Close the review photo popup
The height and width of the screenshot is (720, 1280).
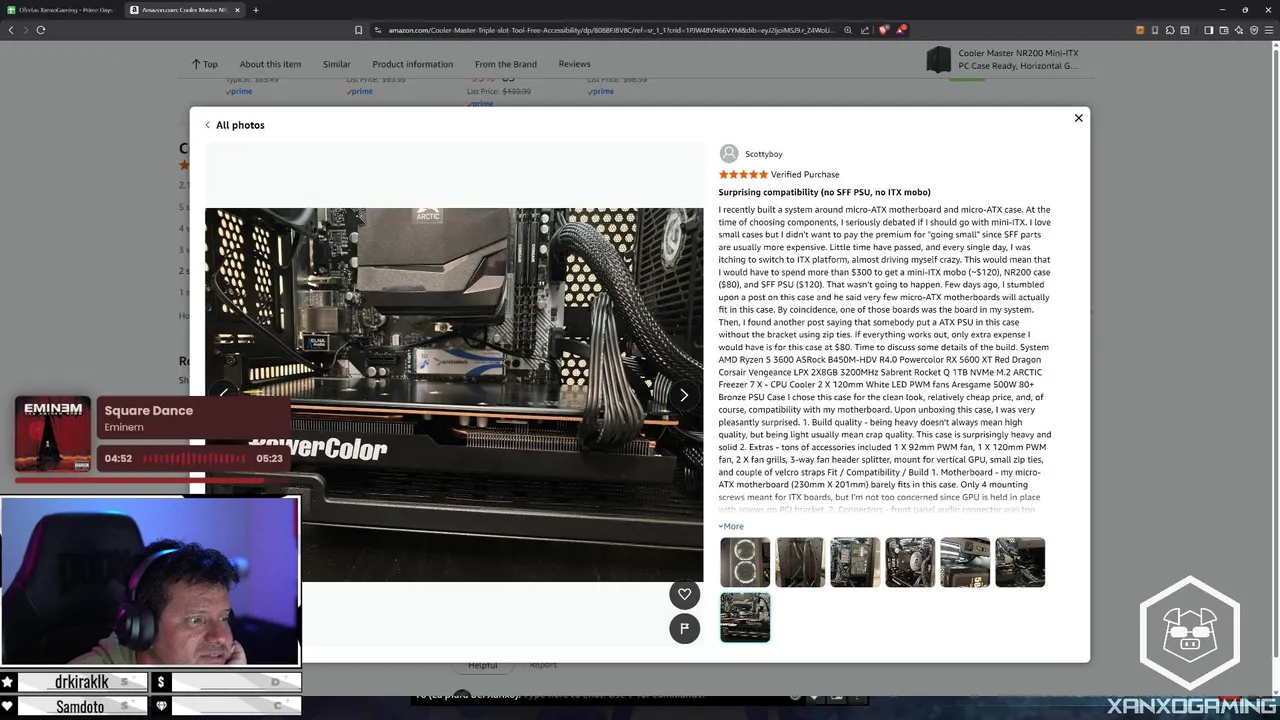pyautogui.click(x=1078, y=118)
